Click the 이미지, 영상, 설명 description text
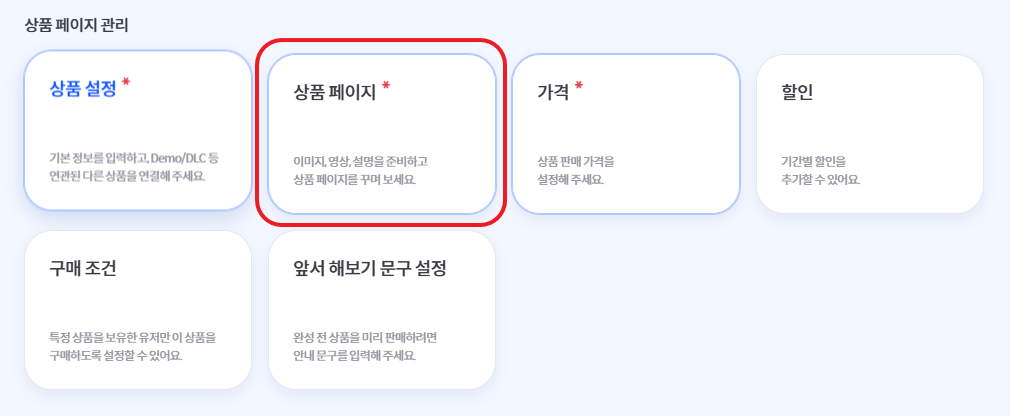 [x=360, y=170]
